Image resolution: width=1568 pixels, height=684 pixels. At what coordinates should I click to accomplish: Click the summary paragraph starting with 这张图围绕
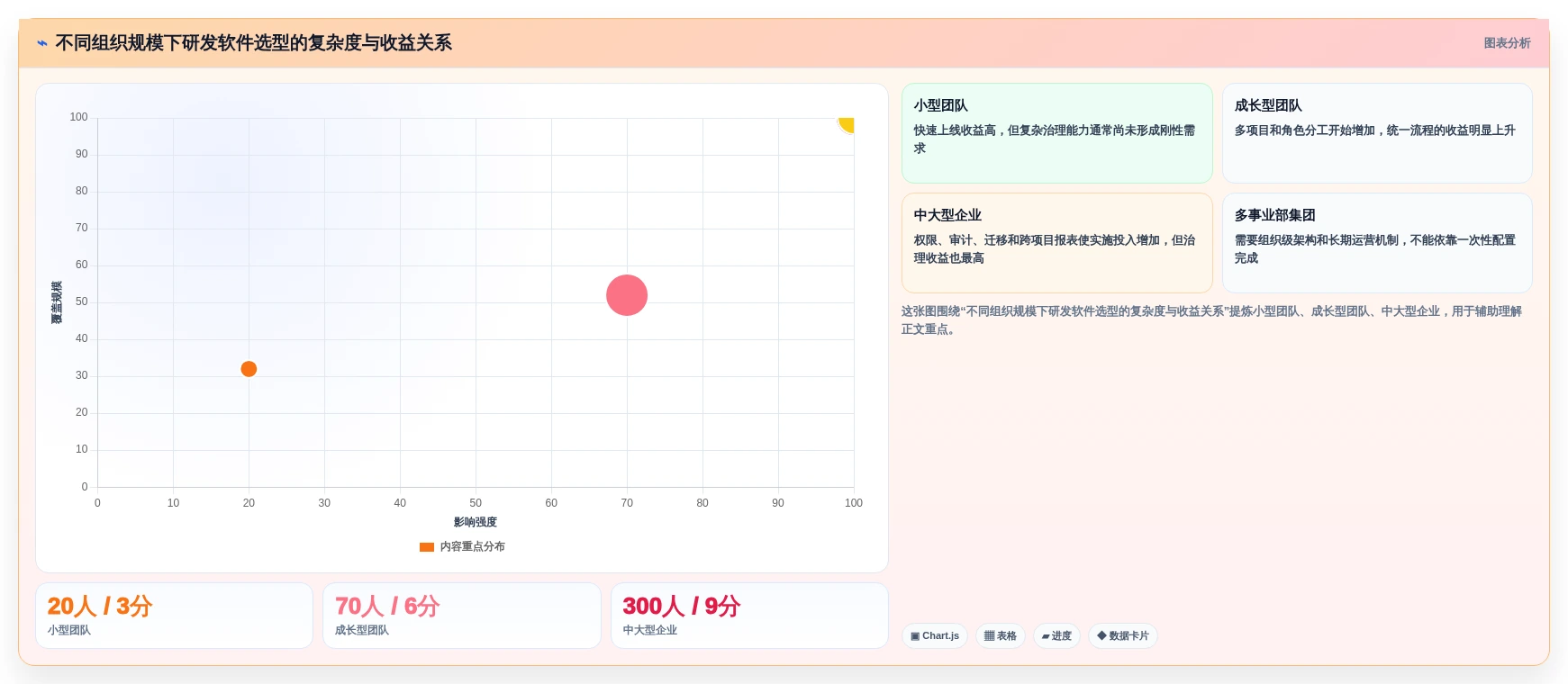1211,320
